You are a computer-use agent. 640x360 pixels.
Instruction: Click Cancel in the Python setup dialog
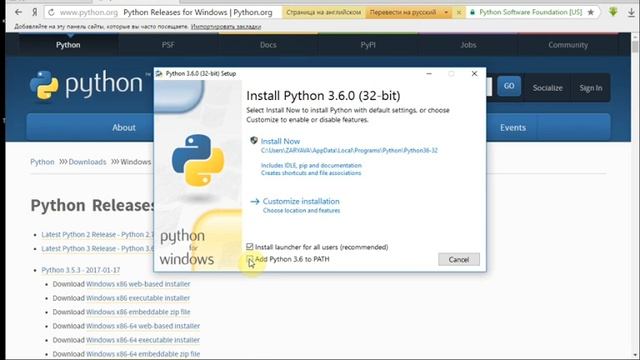(459, 260)
